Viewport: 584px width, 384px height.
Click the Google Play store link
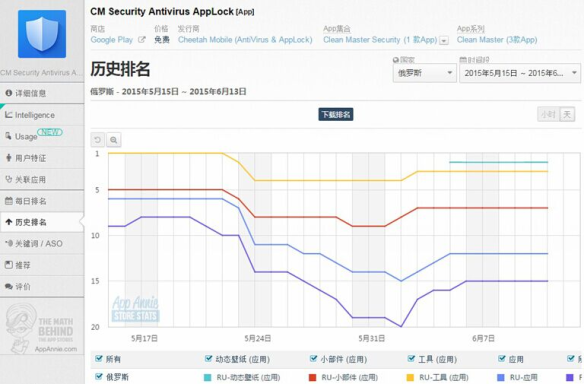coord(111,40)
